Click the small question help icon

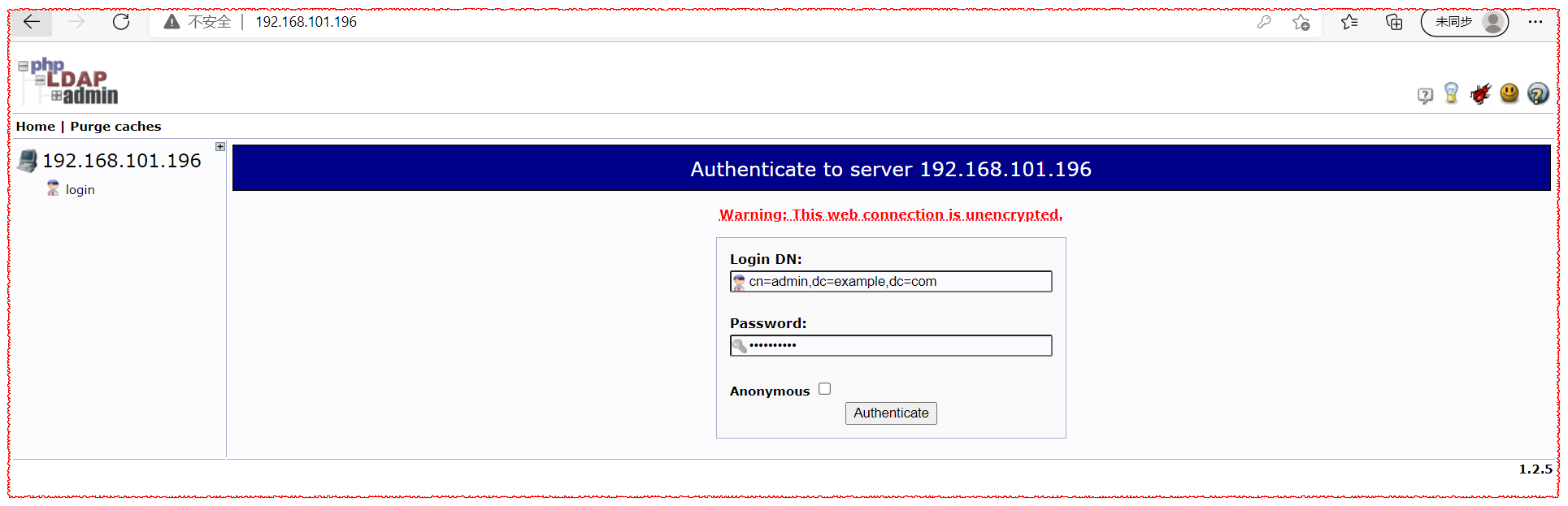(1425, 96)
